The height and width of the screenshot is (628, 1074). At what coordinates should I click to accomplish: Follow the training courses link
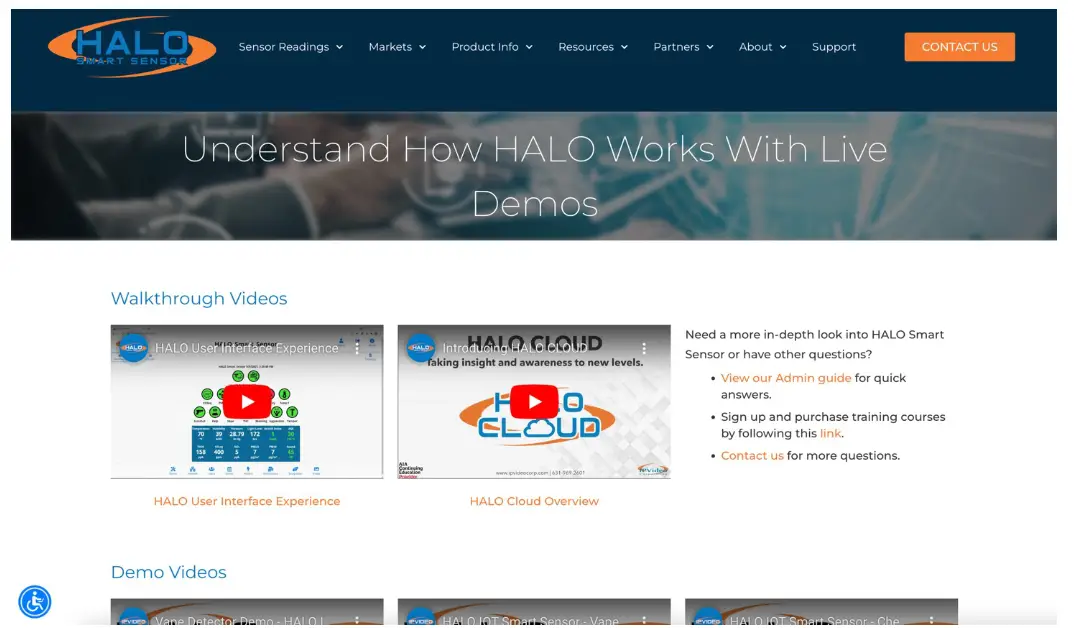tap(830, 433)
